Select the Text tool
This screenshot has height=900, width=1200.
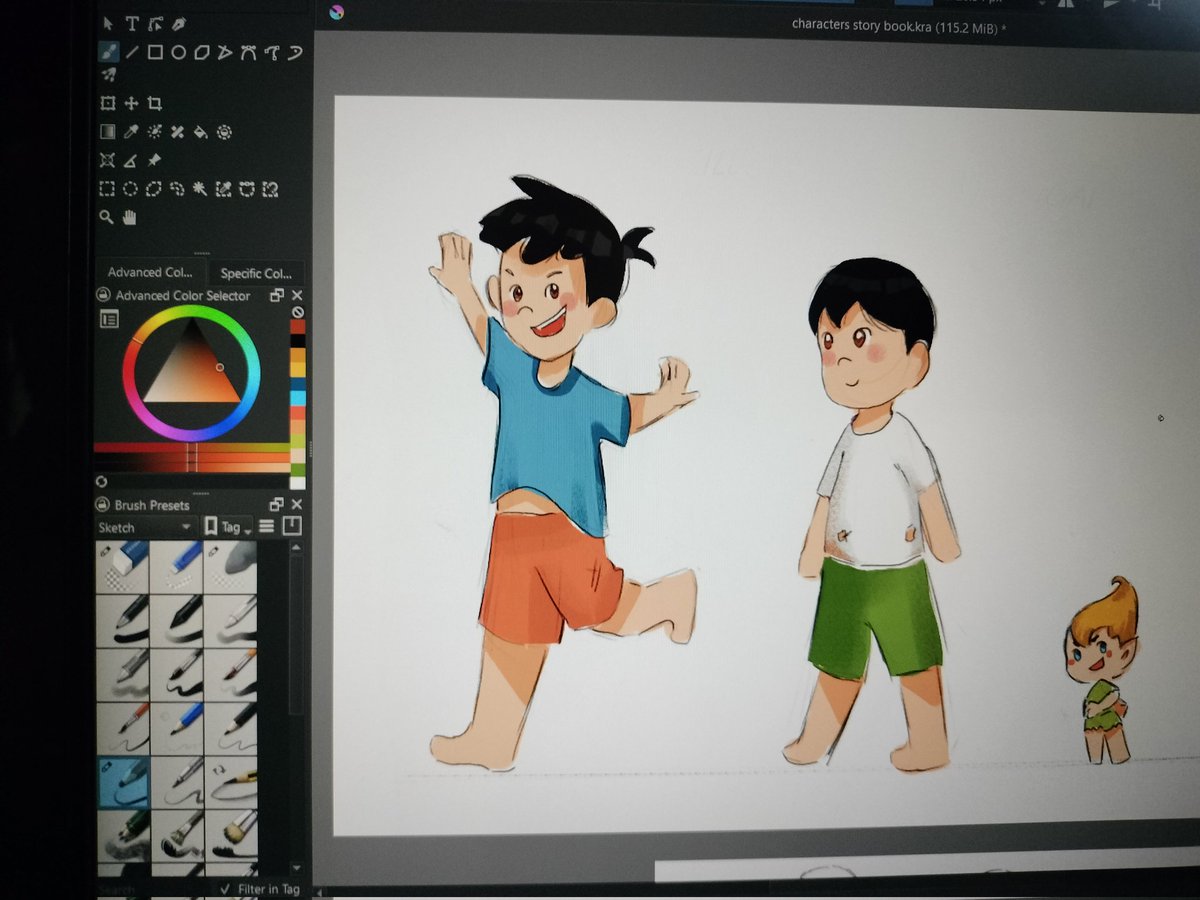click(x=133, y=23)
